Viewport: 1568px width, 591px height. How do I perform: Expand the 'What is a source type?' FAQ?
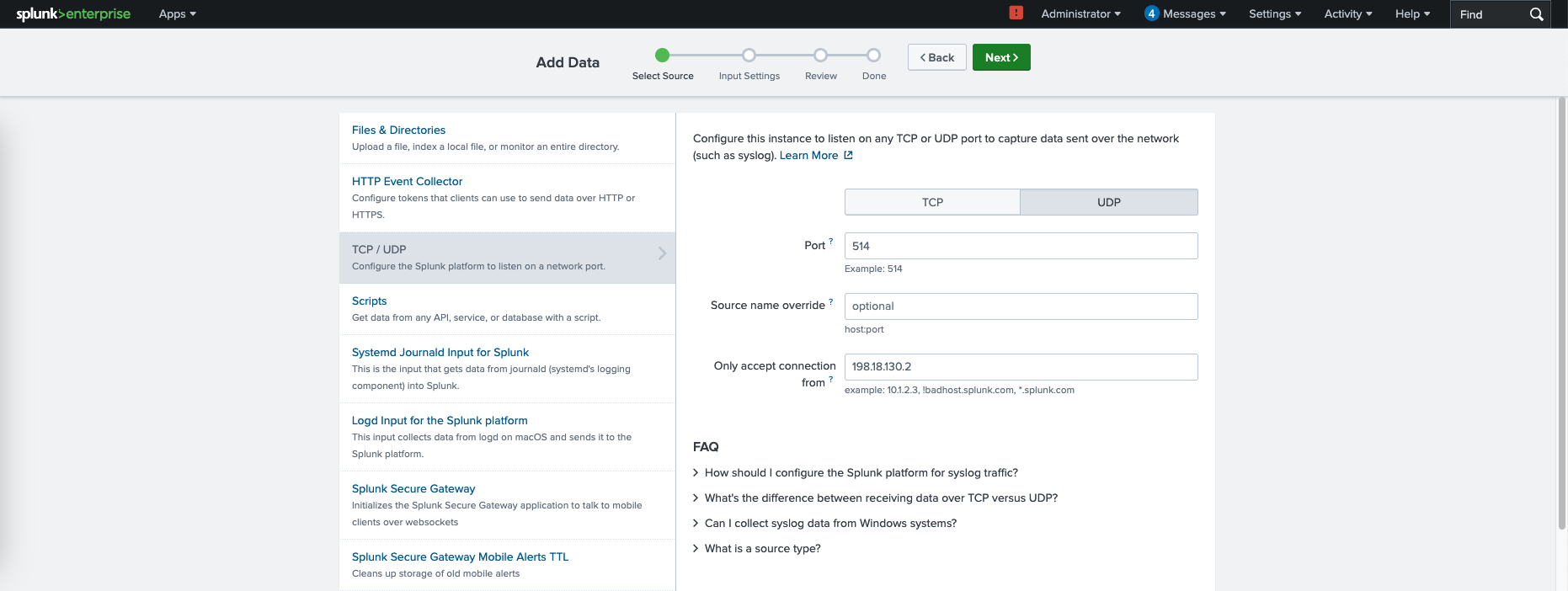pos(762,549)
